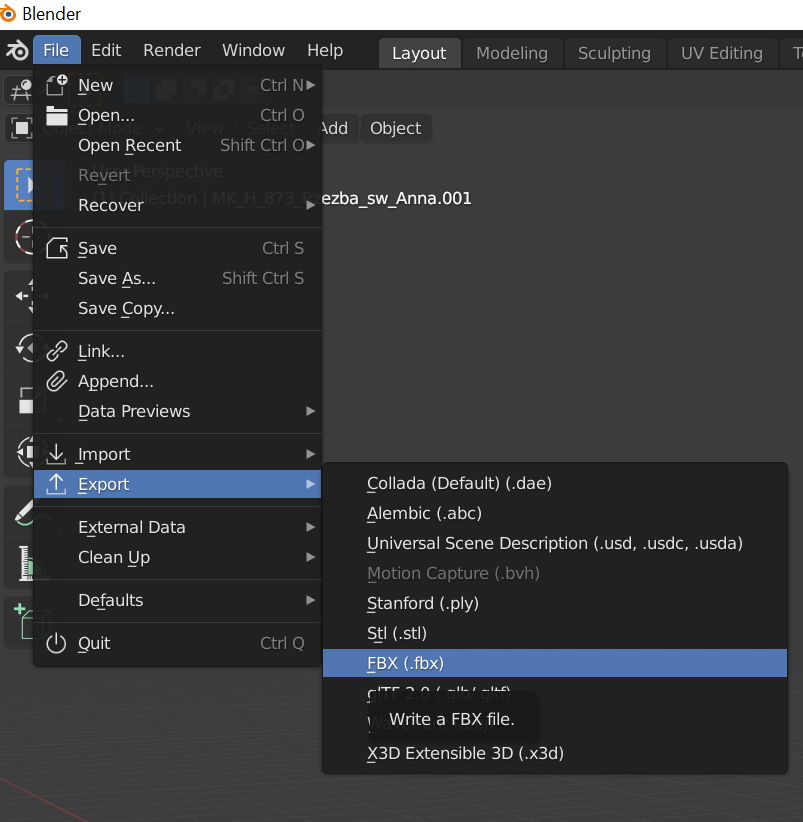Choose Save Copy... entry
Screen dimensions: 803x822
pos(178,308)
